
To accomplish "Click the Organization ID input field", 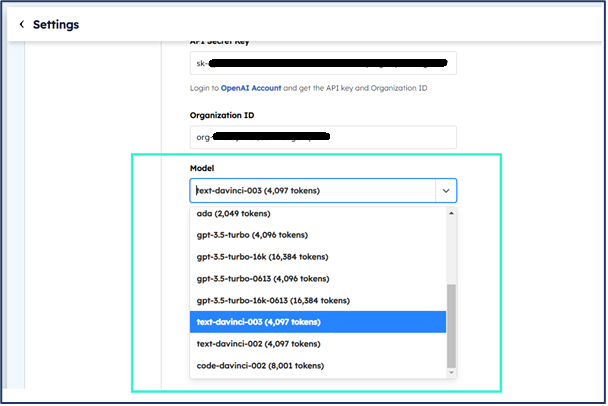I will point(322,137).
